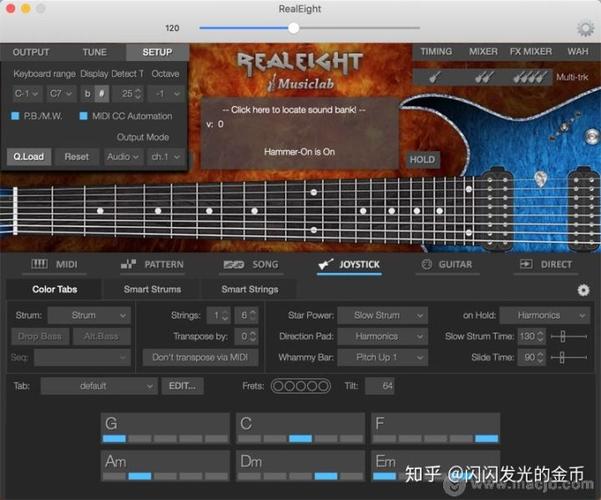The width and height of the screenshot is (601, 500).
Task: Switch to OUTPUT tab
Action: pos(31,52)
